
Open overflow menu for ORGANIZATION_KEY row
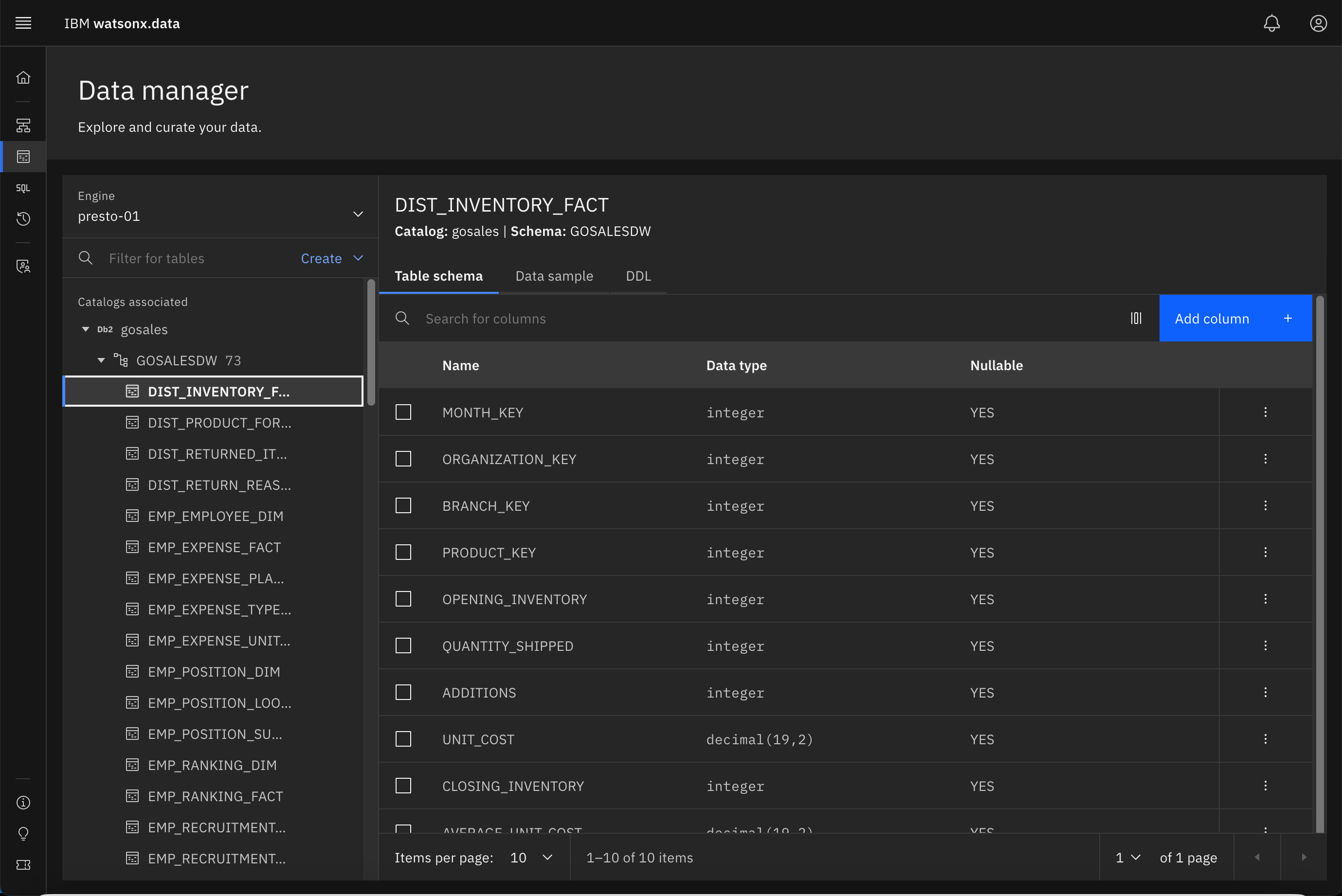pos(1266,459)
